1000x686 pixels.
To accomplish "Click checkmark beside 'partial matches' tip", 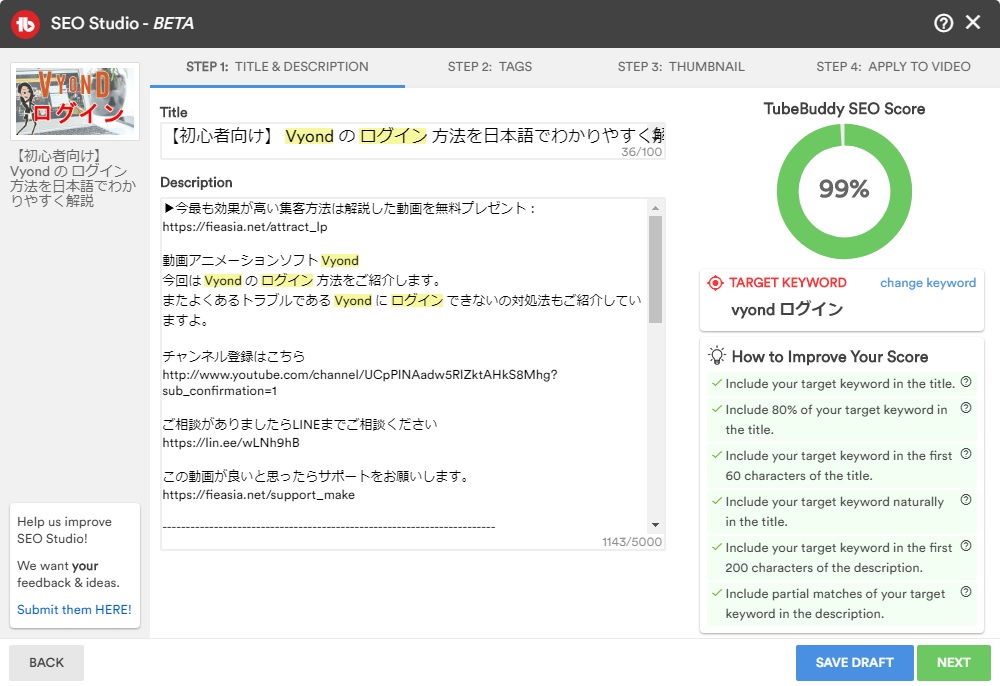I will [x=717, y=593].
